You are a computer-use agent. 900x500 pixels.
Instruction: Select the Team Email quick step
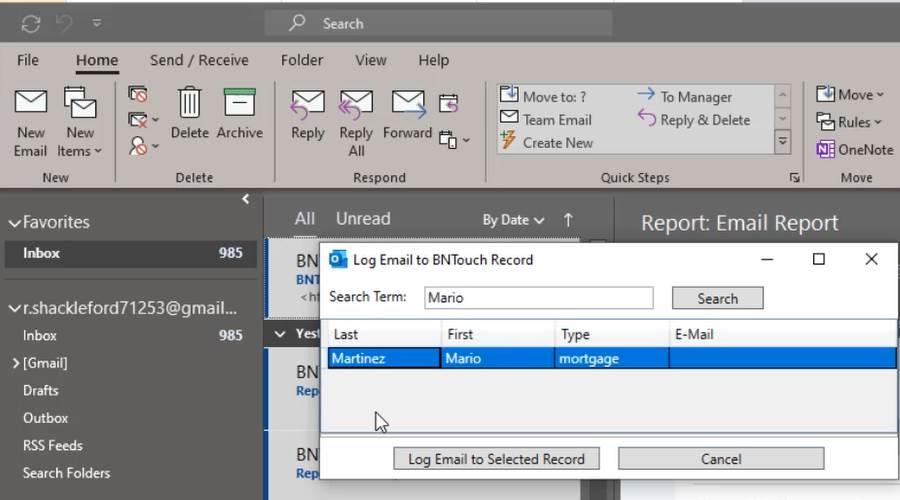(546, 119)
